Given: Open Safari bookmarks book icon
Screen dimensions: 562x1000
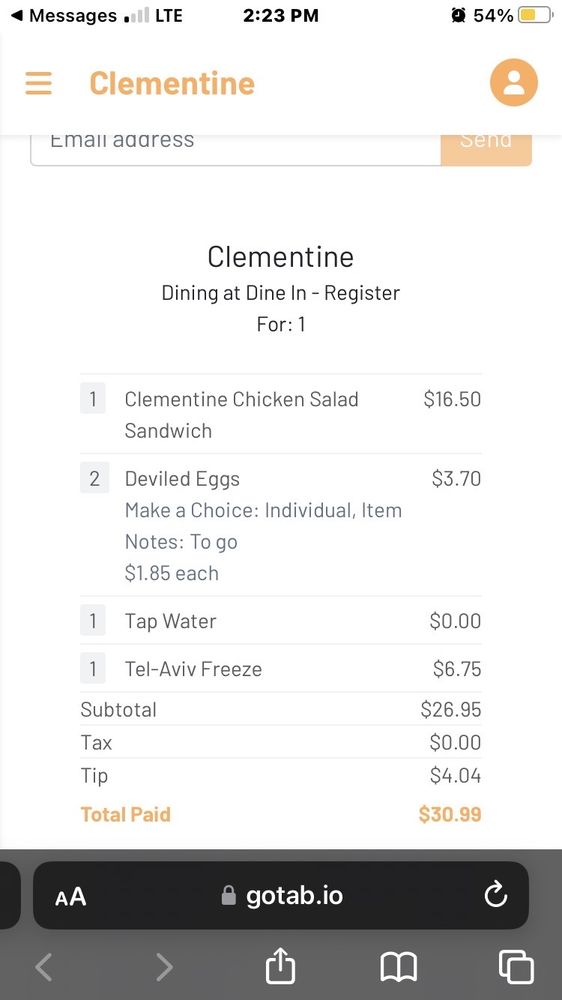Looking at the screenshot, I should pos(399,967).
